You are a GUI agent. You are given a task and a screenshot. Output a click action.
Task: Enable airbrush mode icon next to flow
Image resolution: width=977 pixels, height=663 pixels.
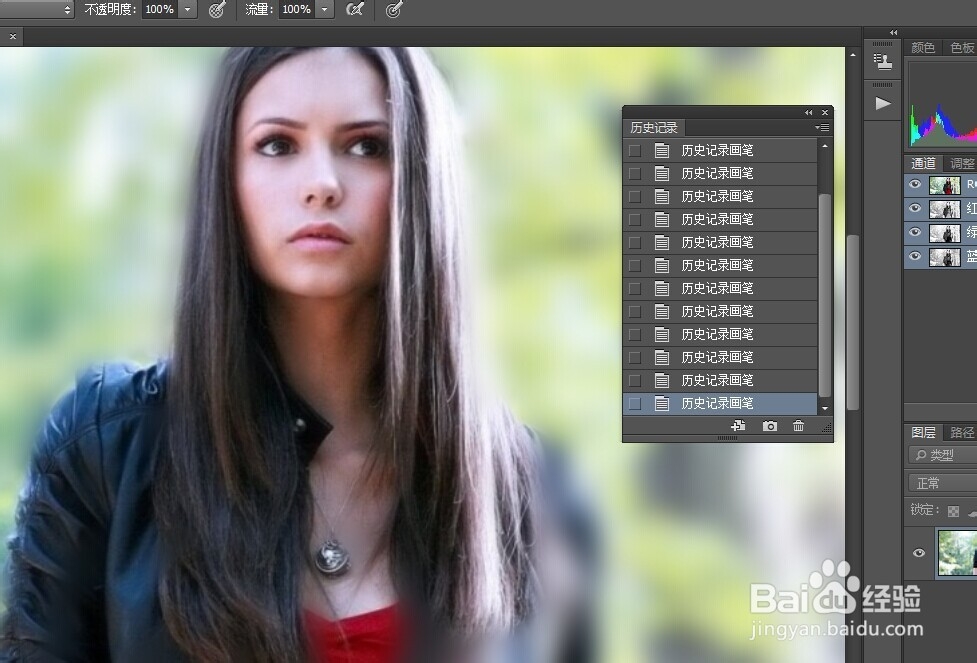[355, 9]
